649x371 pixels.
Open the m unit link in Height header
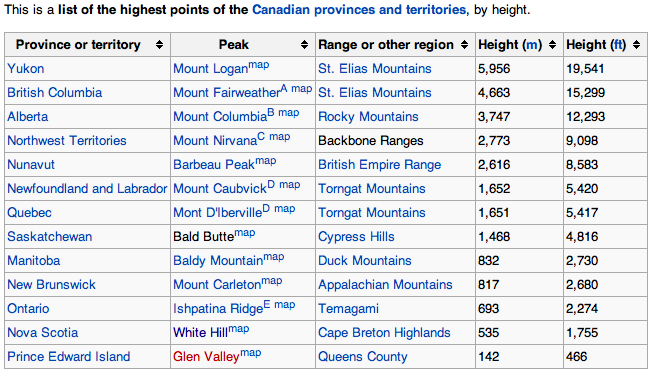click(532, 45)
